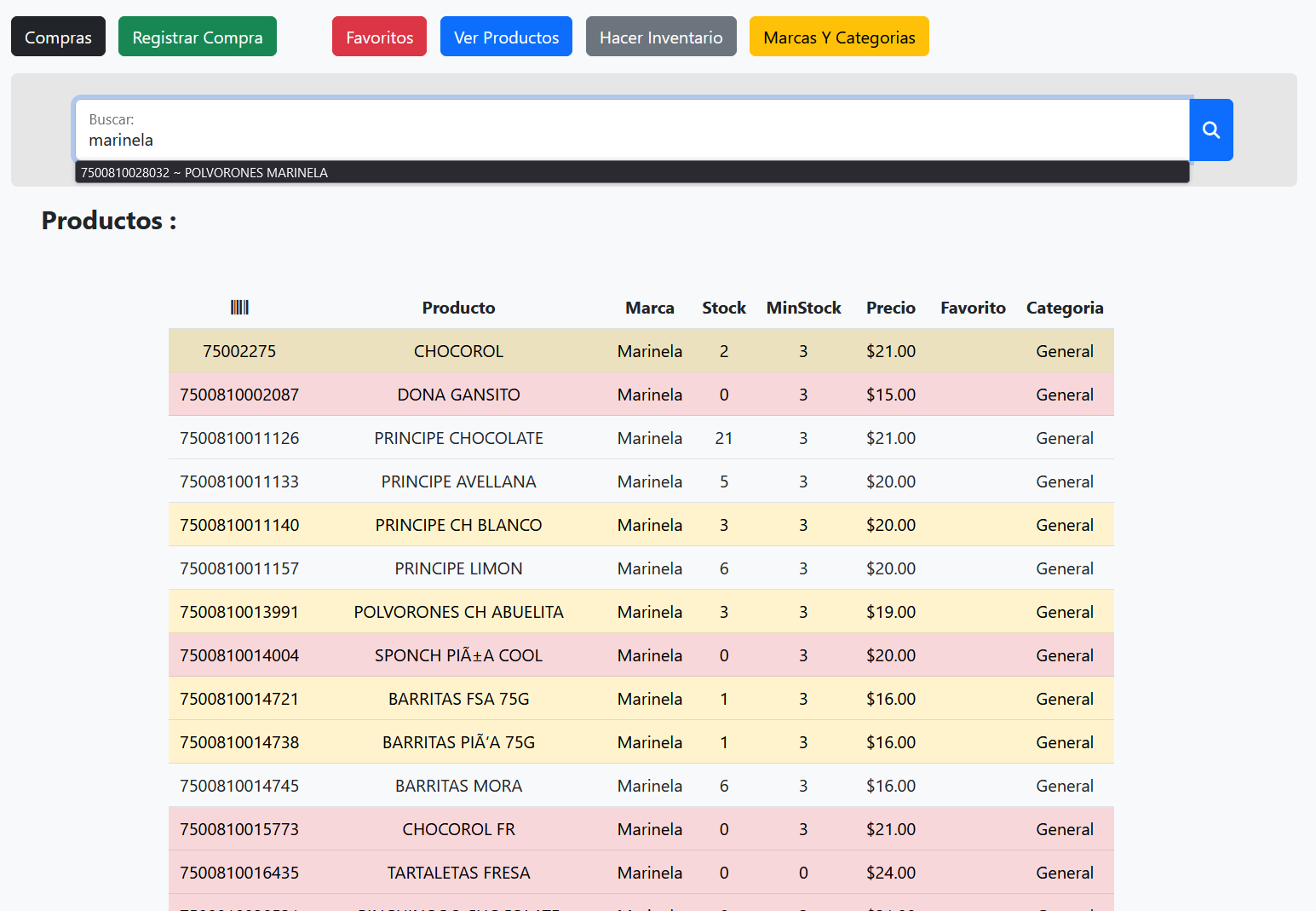Screen dimensions: 1316x911
Task: Click stock value 21 for PRINCIPE CHOCOLATE
Action: pyautogui.click(x=724, y=438)
